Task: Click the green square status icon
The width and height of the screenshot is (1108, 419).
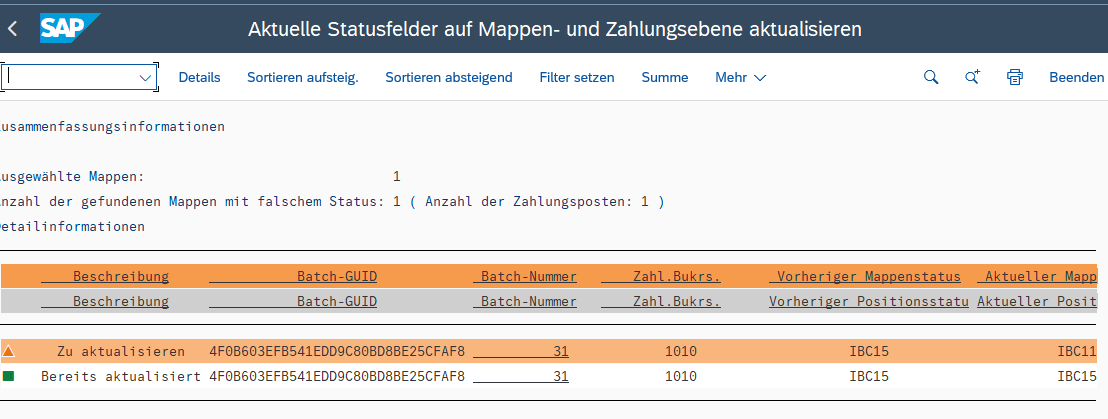Action: tap(9, 376)
